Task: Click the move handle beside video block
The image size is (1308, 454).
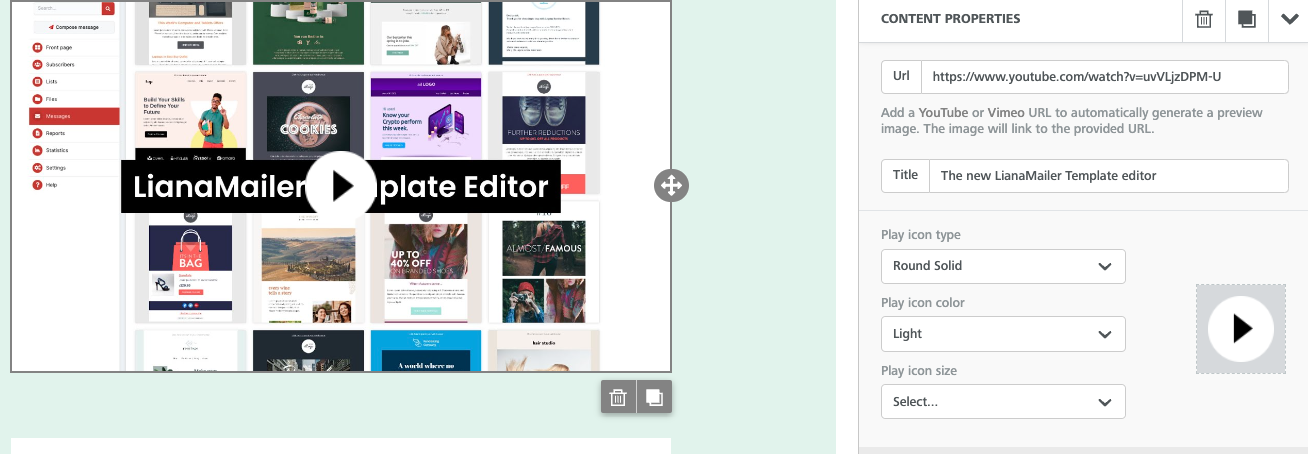Action: coord(671,185)
